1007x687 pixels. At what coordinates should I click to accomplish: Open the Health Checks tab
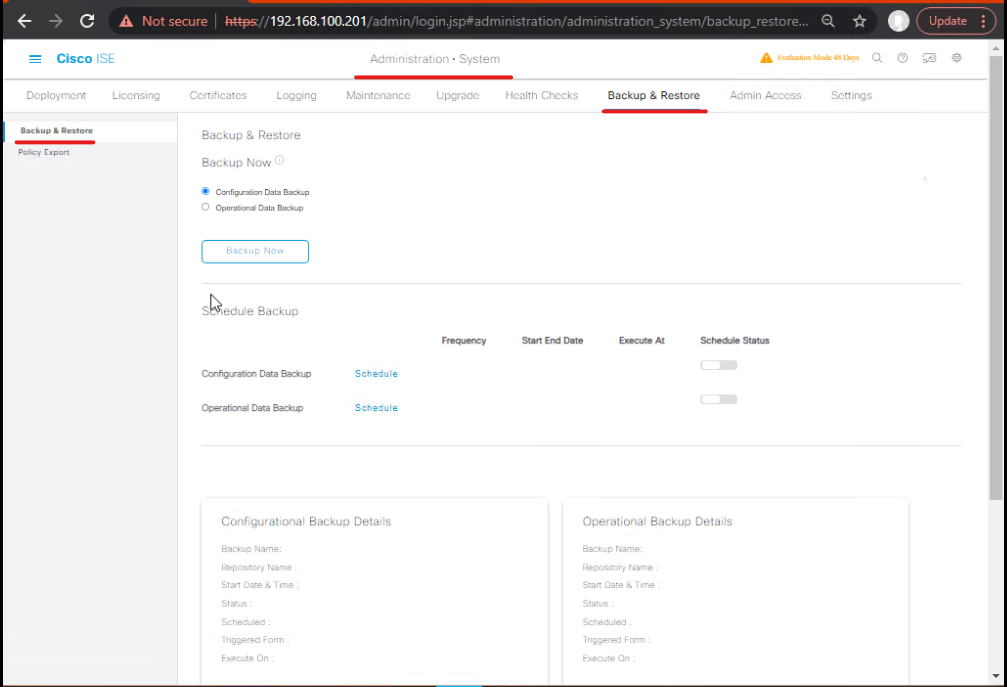pyautogui.click(x=542, y=95)
